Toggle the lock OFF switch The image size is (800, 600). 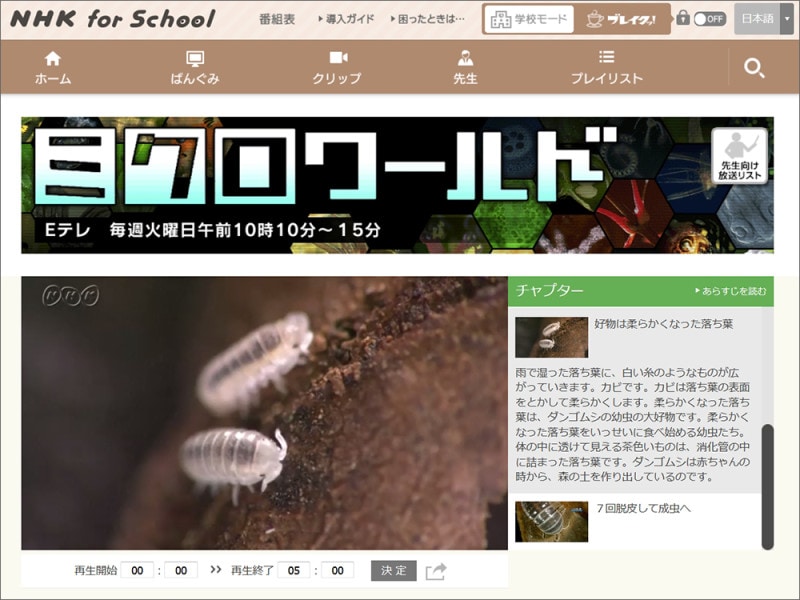(710, 19)
